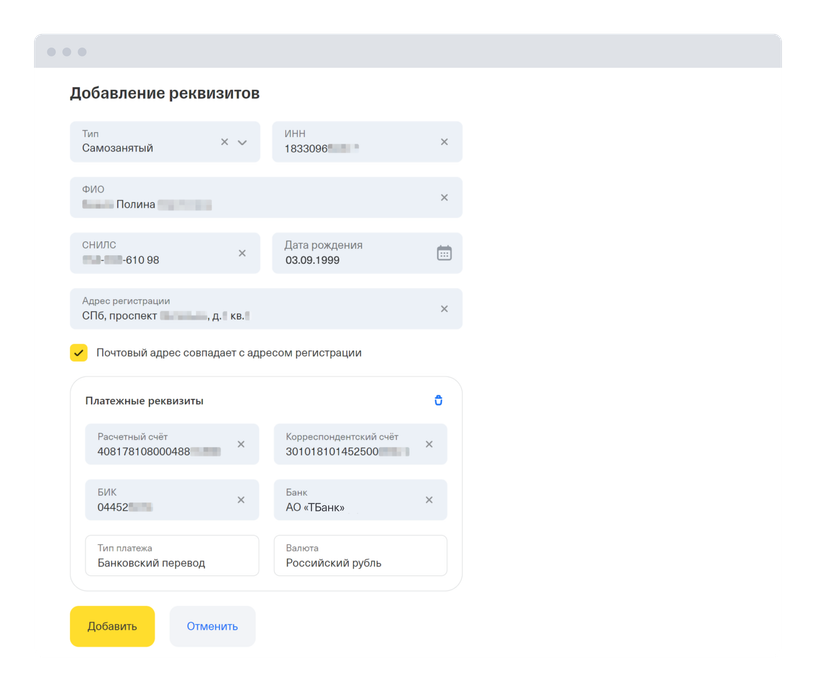Clear the ФИО field value

click(444, 198)
